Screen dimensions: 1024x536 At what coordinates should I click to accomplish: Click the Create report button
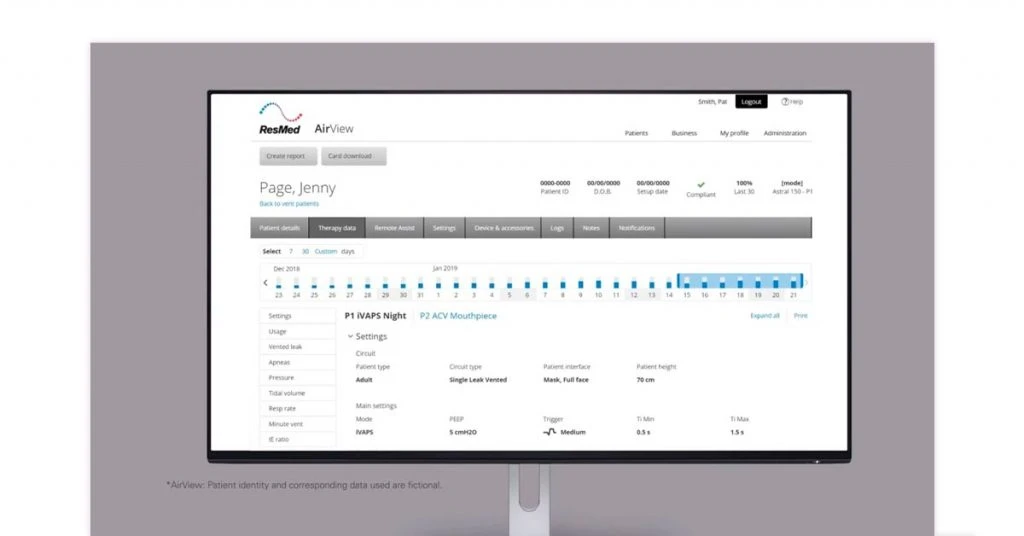(x=288, y=157)
